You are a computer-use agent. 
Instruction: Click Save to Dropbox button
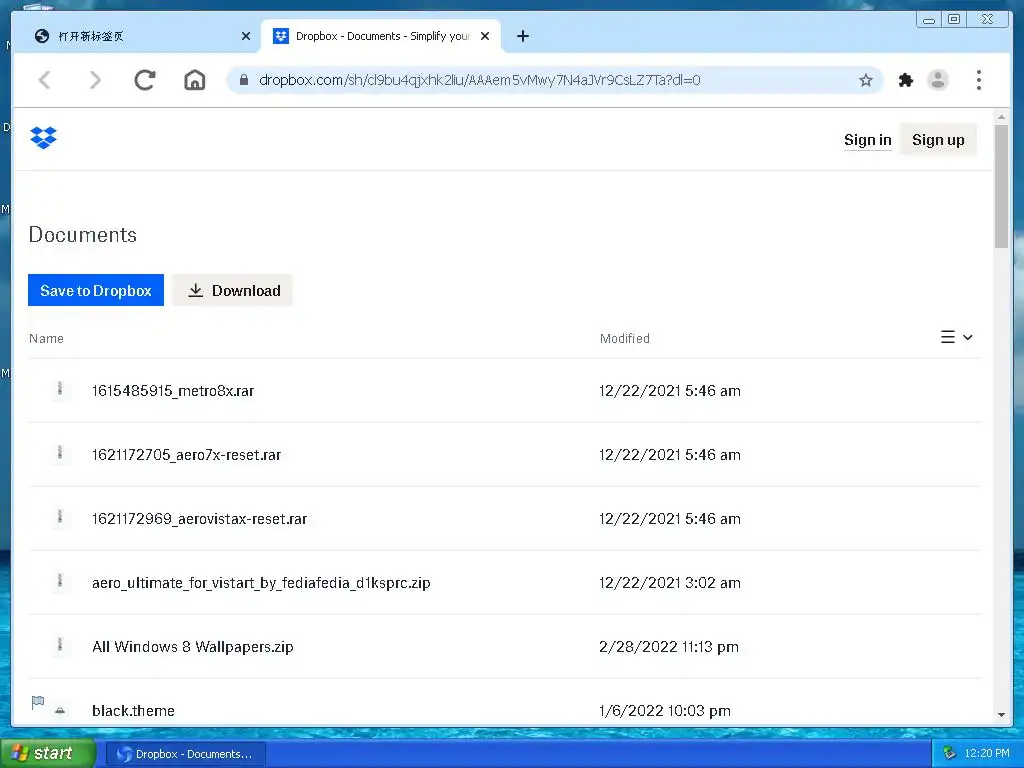[96, 291]
